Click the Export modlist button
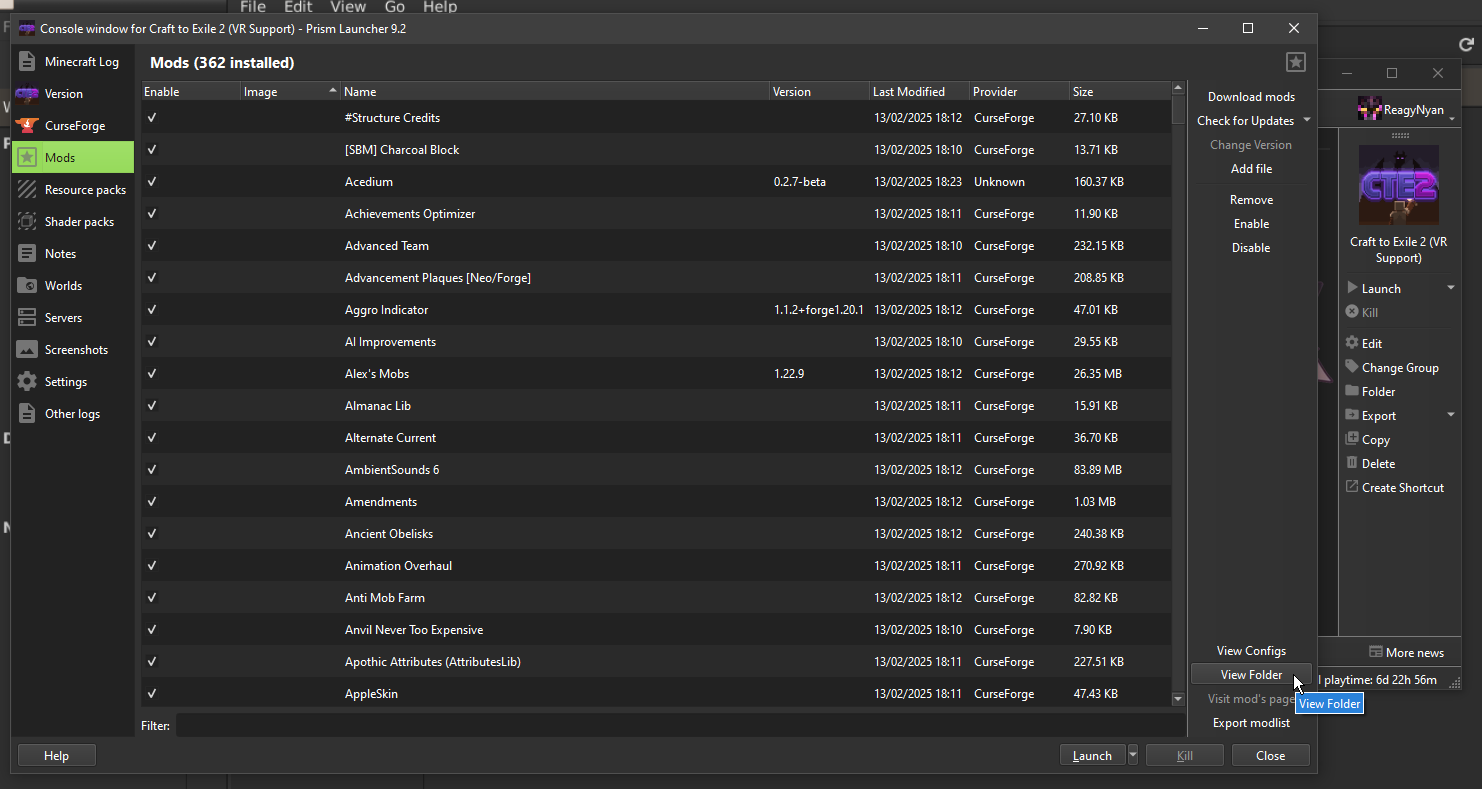Image resolution: width=1482 pixels, height=789 pixels. click(x=1251, y=723)
